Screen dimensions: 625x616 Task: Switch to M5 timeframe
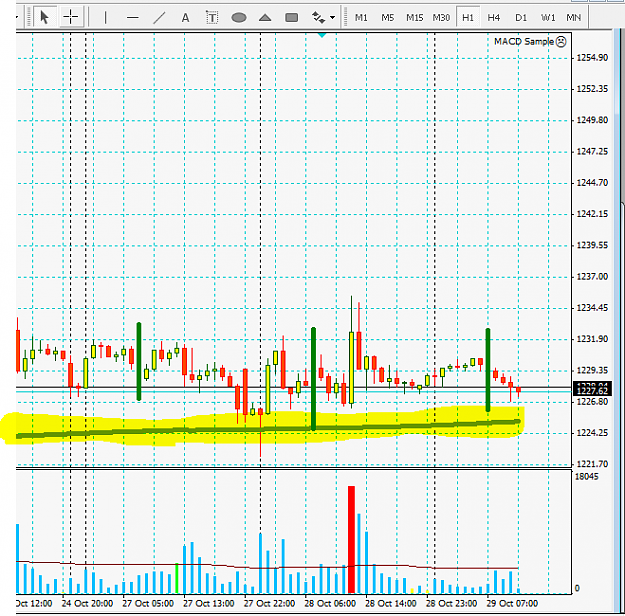pyautogui.click(x=387, y=18)
